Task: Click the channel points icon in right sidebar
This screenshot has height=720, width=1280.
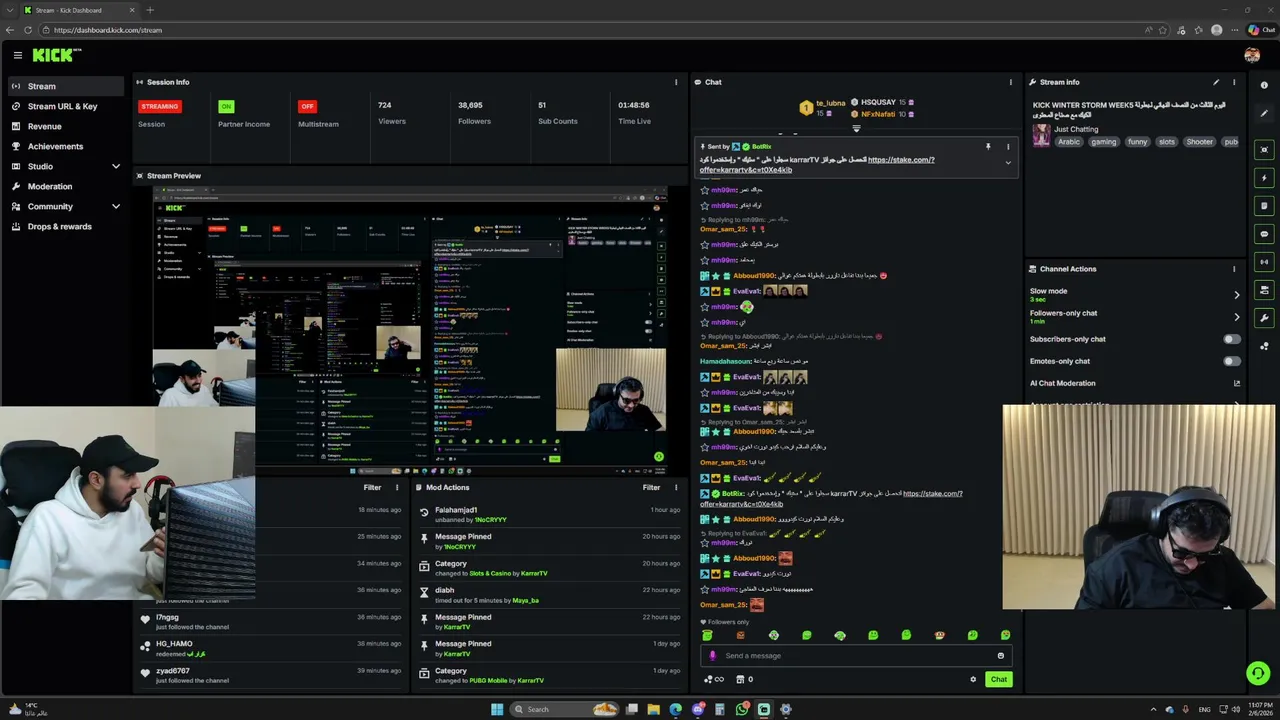Action: click(1264, 346)
